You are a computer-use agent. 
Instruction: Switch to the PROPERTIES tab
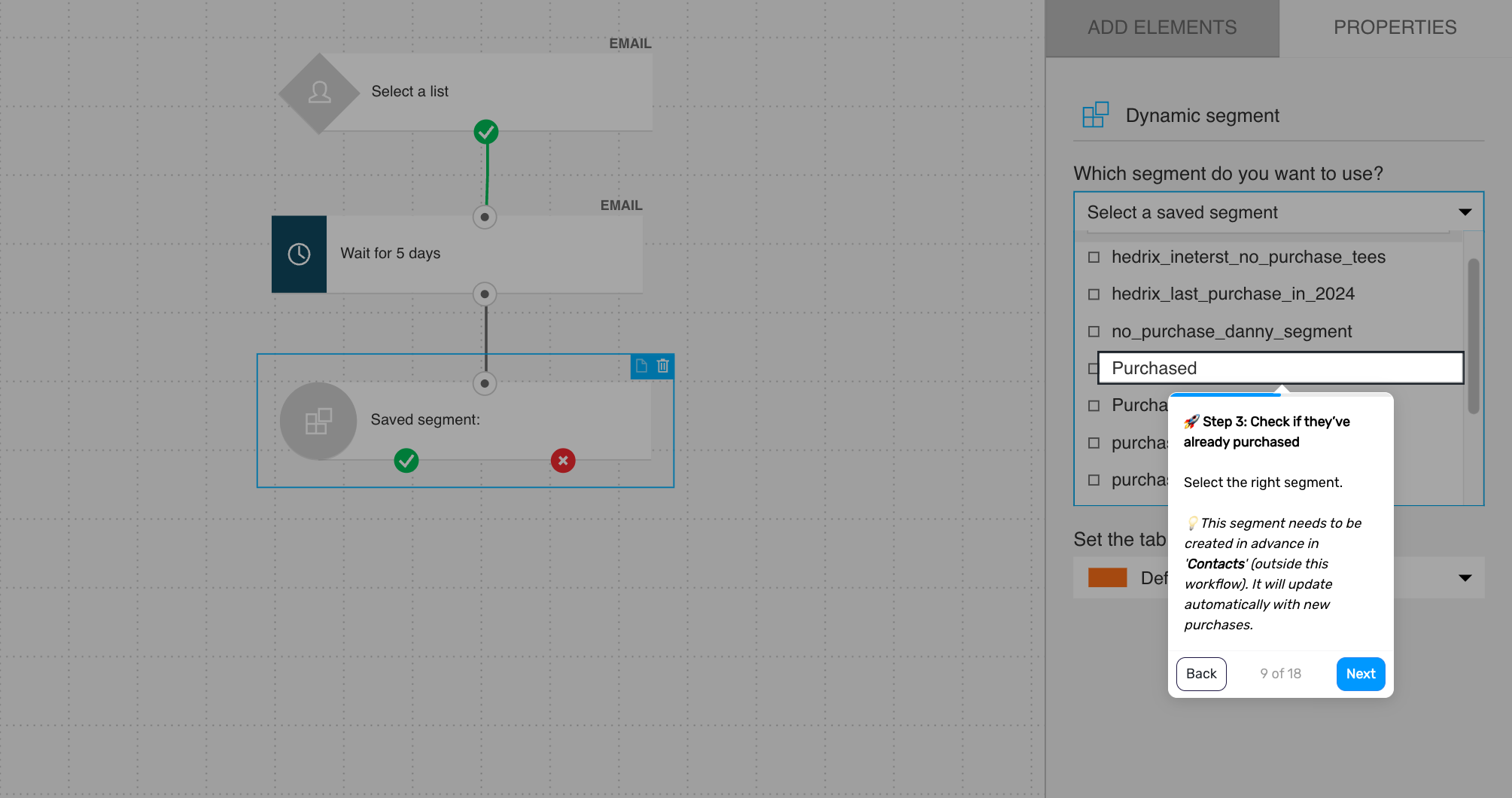coord(1395,28)
